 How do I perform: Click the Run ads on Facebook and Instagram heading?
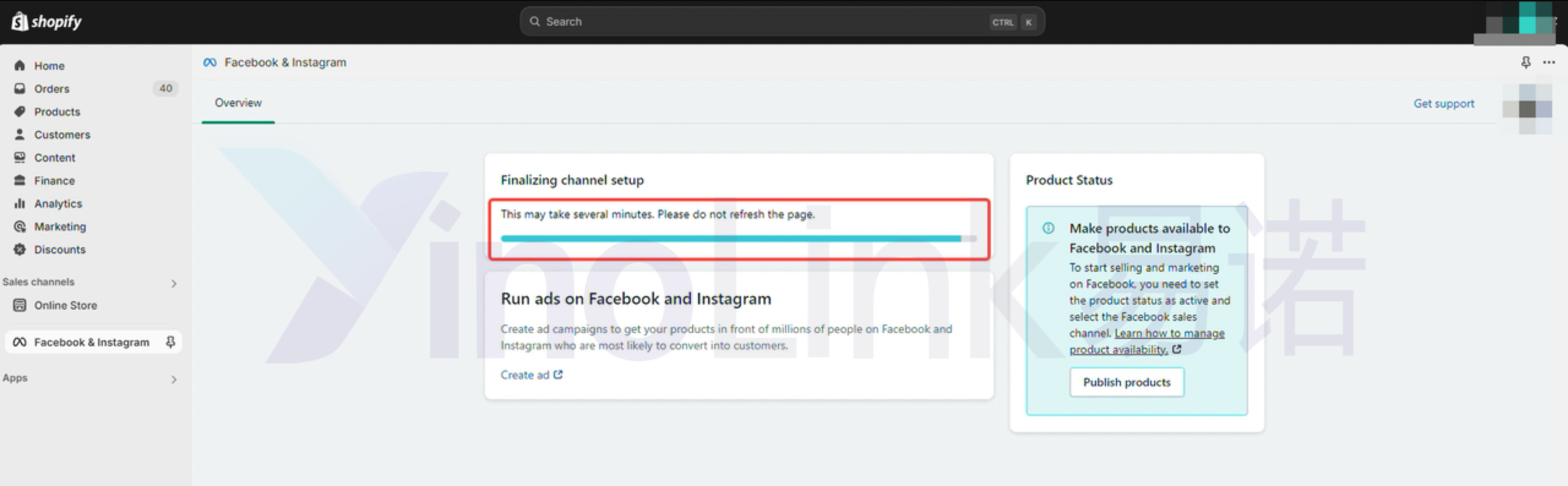636,299
